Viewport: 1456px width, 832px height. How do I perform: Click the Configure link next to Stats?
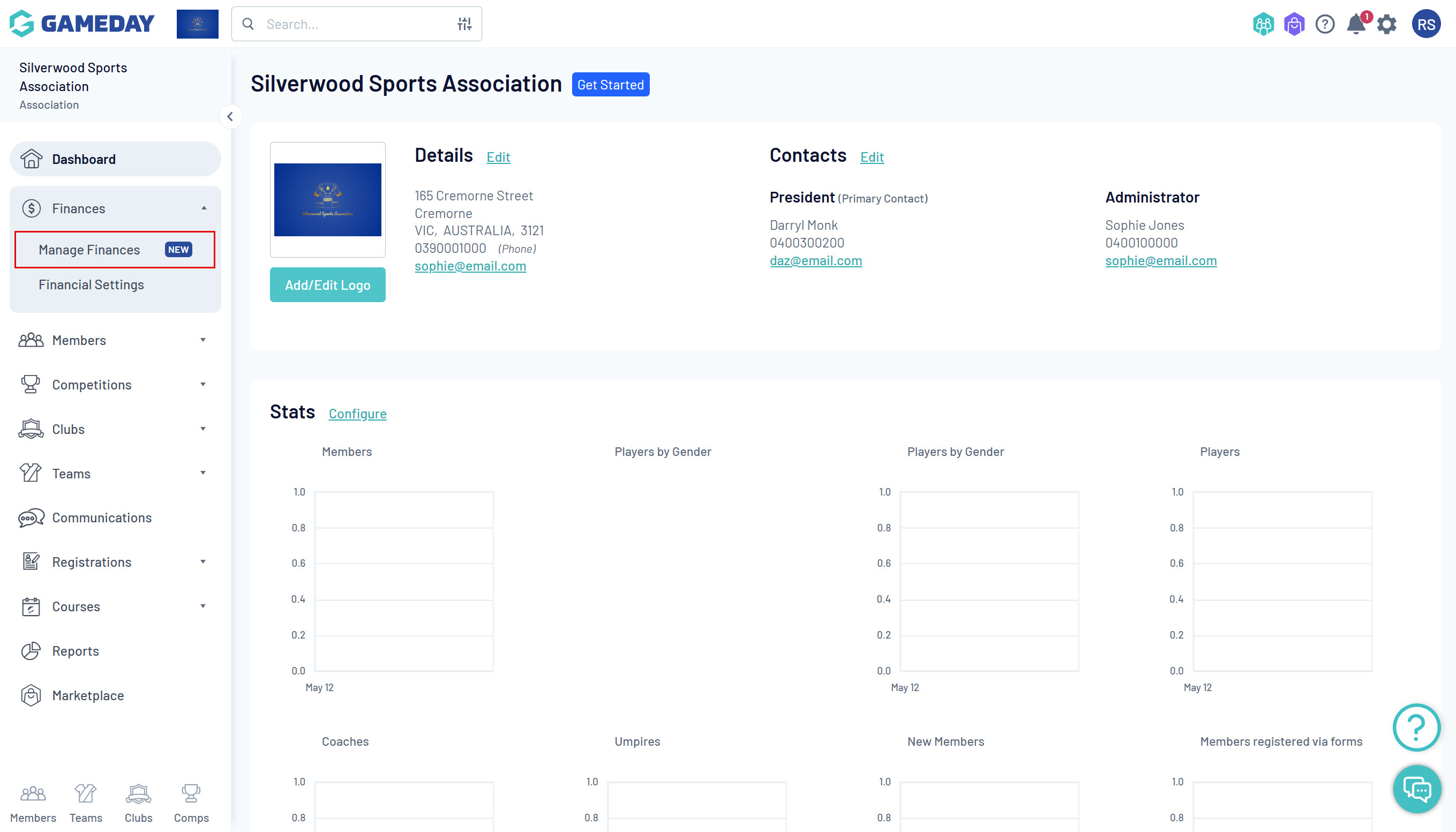coord(358,414)
